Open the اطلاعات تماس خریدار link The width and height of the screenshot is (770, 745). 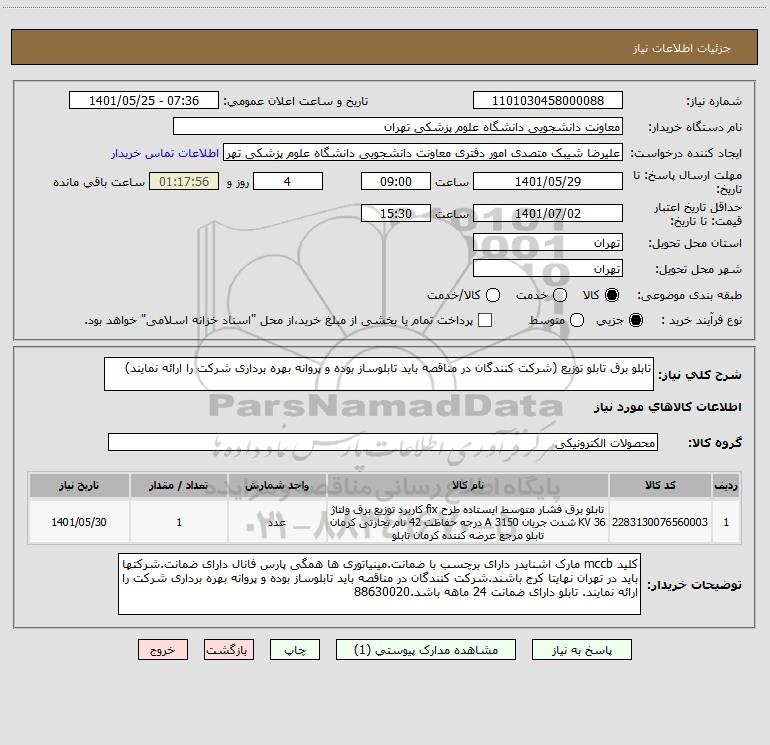click(165, 153)
